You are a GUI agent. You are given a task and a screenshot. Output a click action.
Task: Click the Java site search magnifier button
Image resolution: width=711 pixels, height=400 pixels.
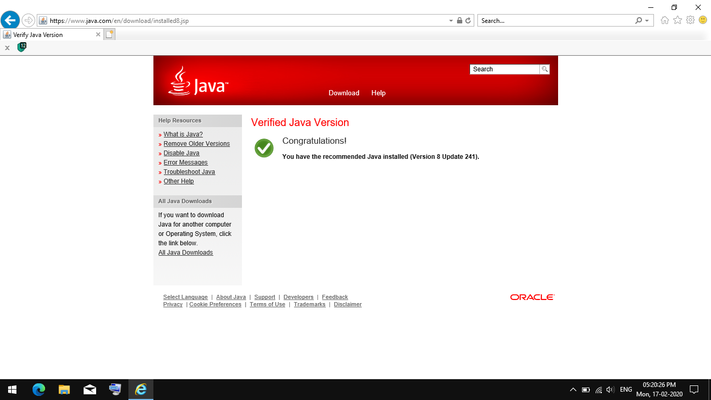tap(545, 69)
